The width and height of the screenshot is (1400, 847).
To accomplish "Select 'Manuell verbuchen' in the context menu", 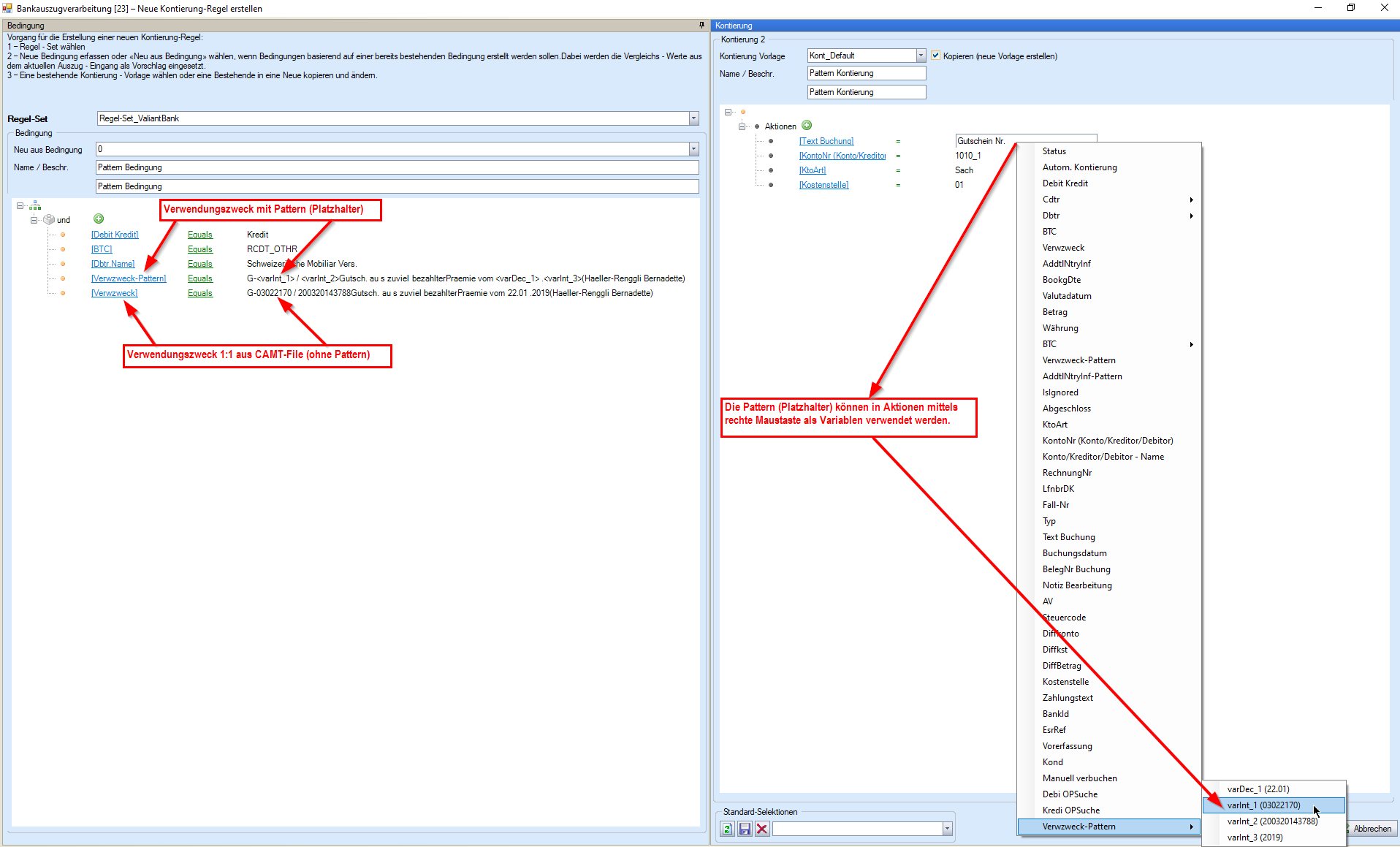I will (x=1109, y=778).
